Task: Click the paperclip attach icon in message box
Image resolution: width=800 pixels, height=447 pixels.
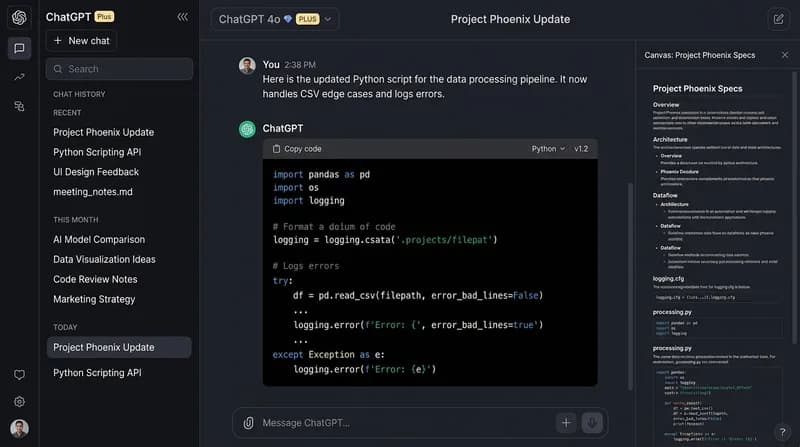Action: (x=248, y=423)
